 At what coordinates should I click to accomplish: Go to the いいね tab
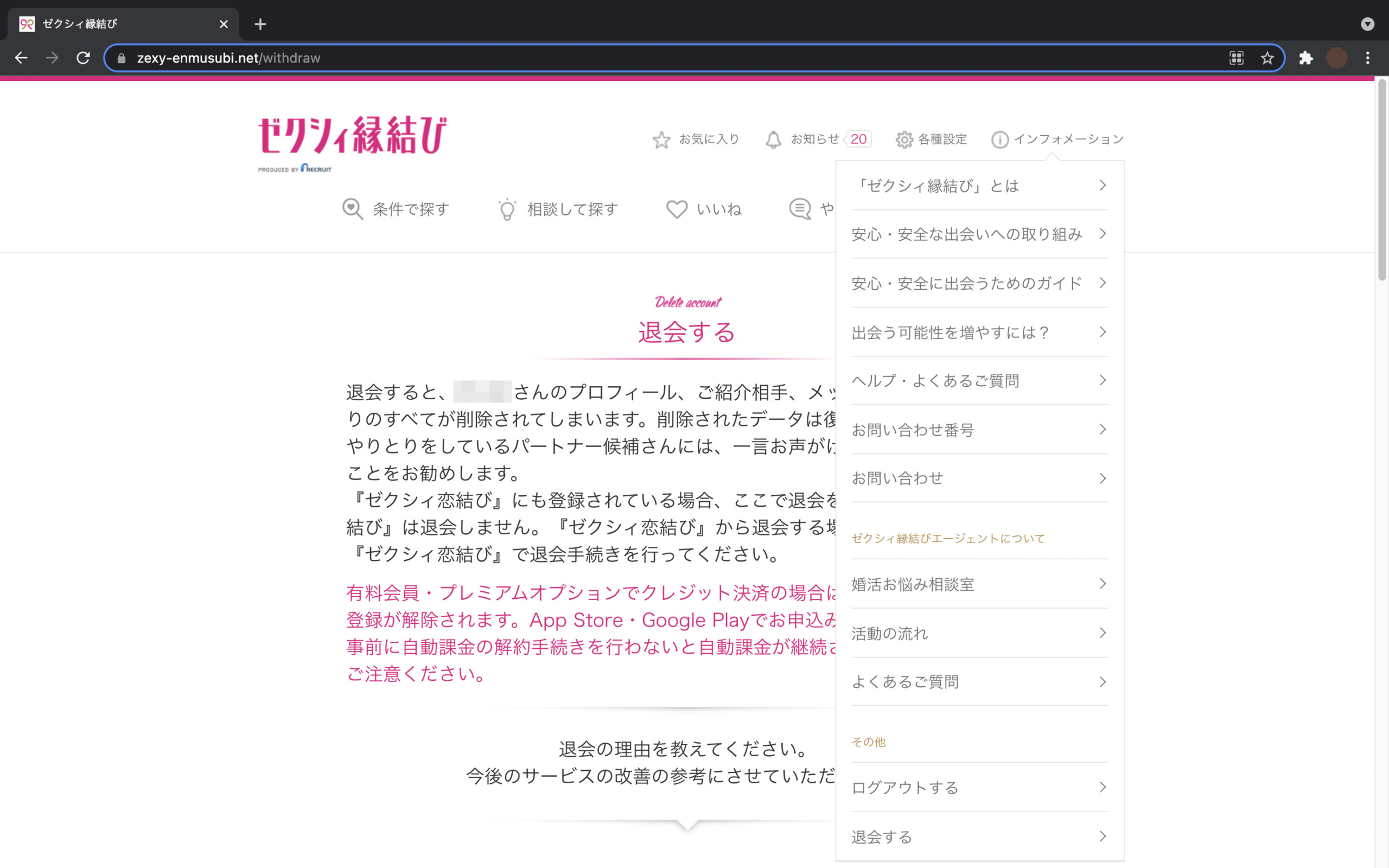(719, 209)
